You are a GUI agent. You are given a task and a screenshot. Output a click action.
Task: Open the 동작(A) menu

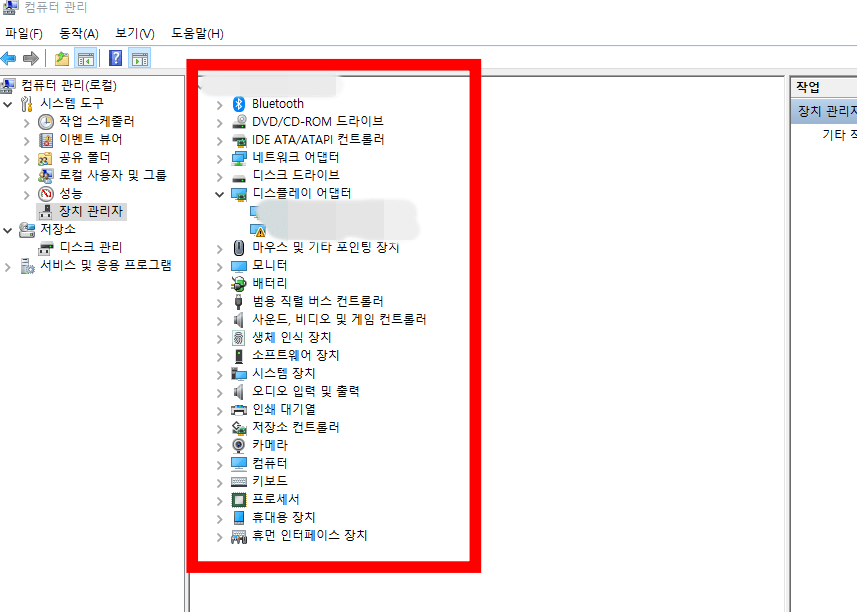tap(79, 33)
